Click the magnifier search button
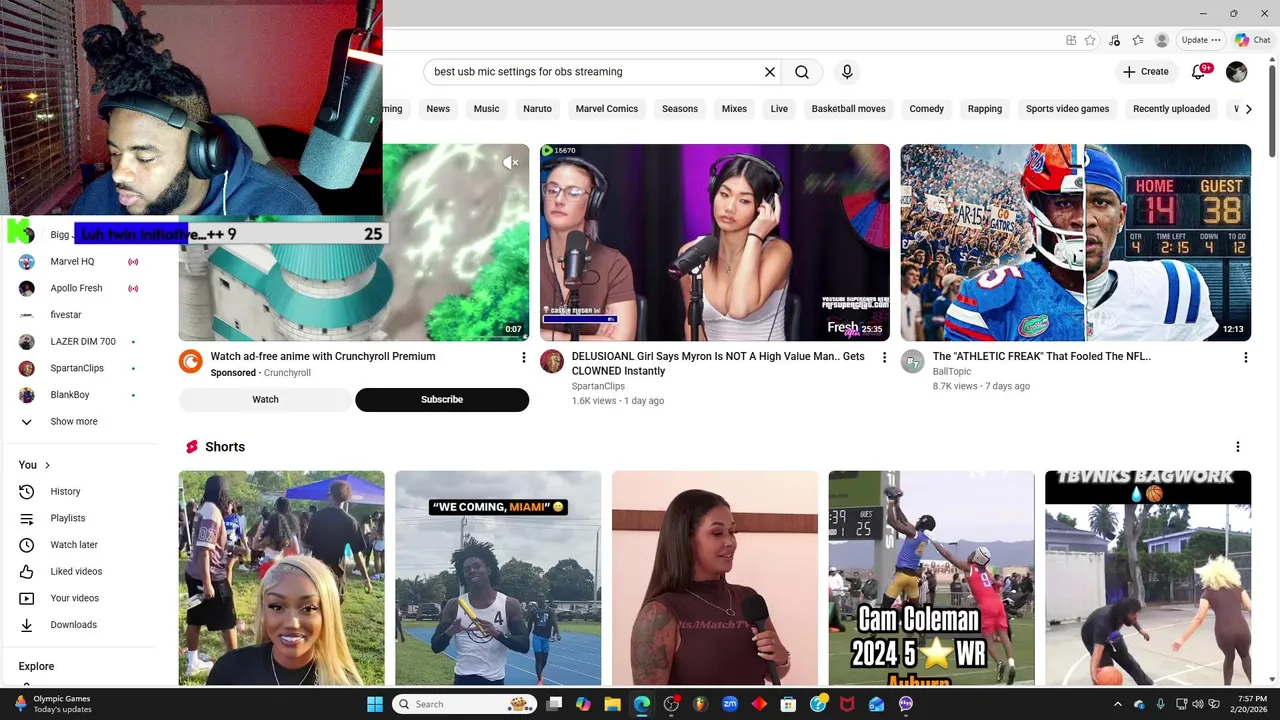 (x=802, y=72)
